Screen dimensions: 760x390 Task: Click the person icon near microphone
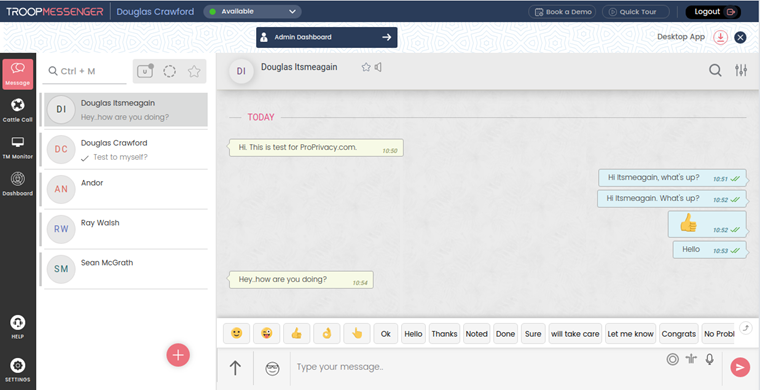[691, 359]
